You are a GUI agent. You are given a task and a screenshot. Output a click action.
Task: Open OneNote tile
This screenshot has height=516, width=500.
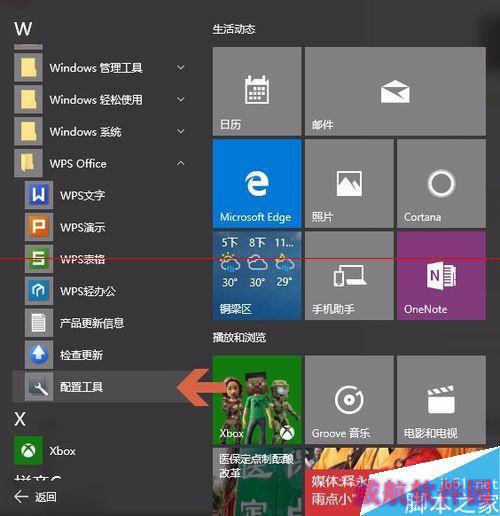click(441, 276)
